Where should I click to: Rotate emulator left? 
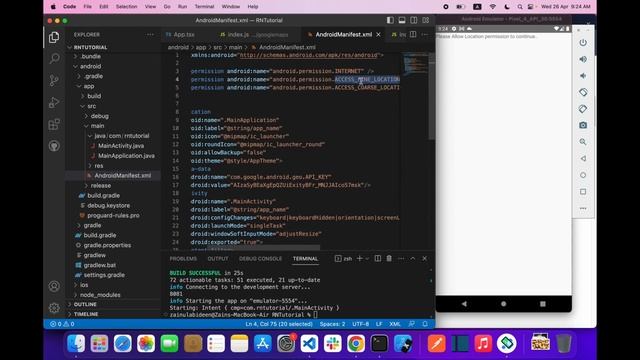click(x=583, y=92)
